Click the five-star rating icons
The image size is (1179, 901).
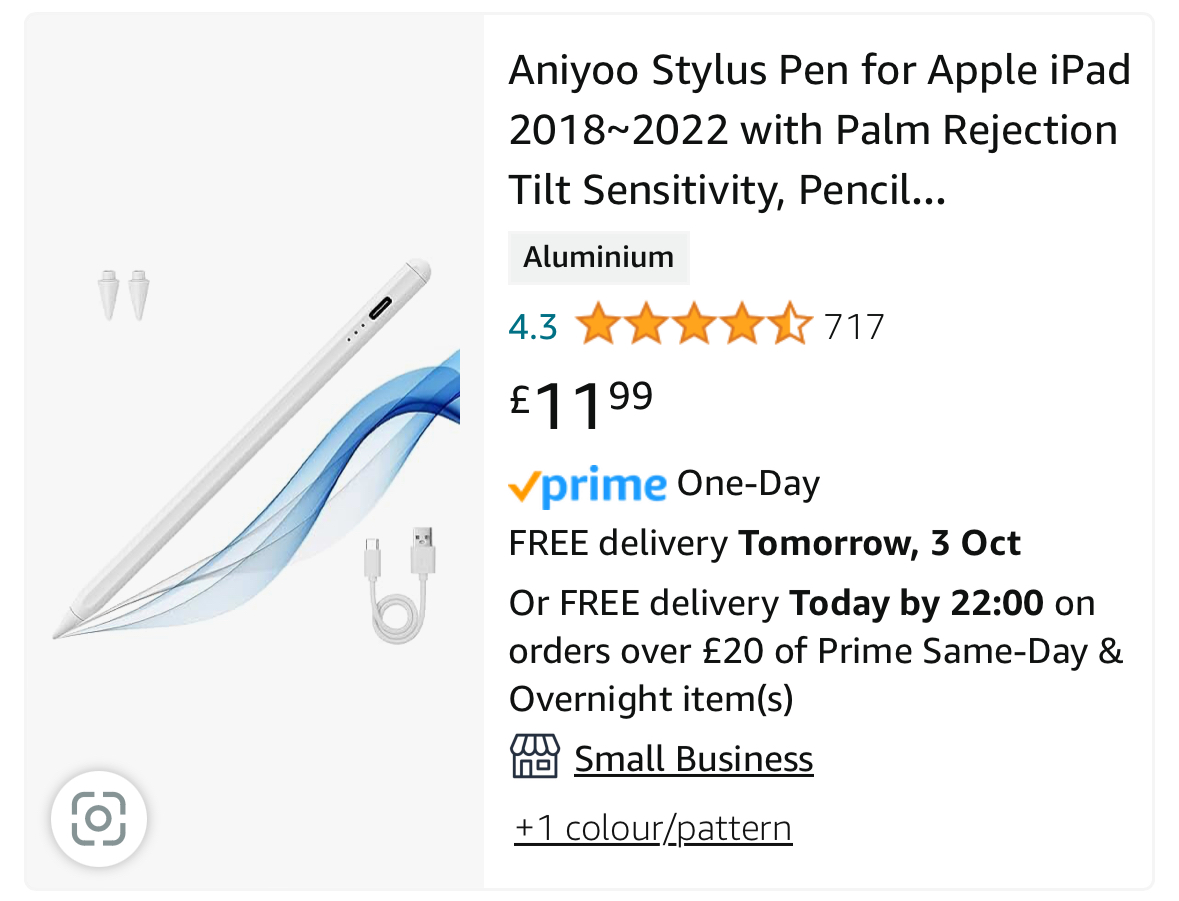(694, 324)
